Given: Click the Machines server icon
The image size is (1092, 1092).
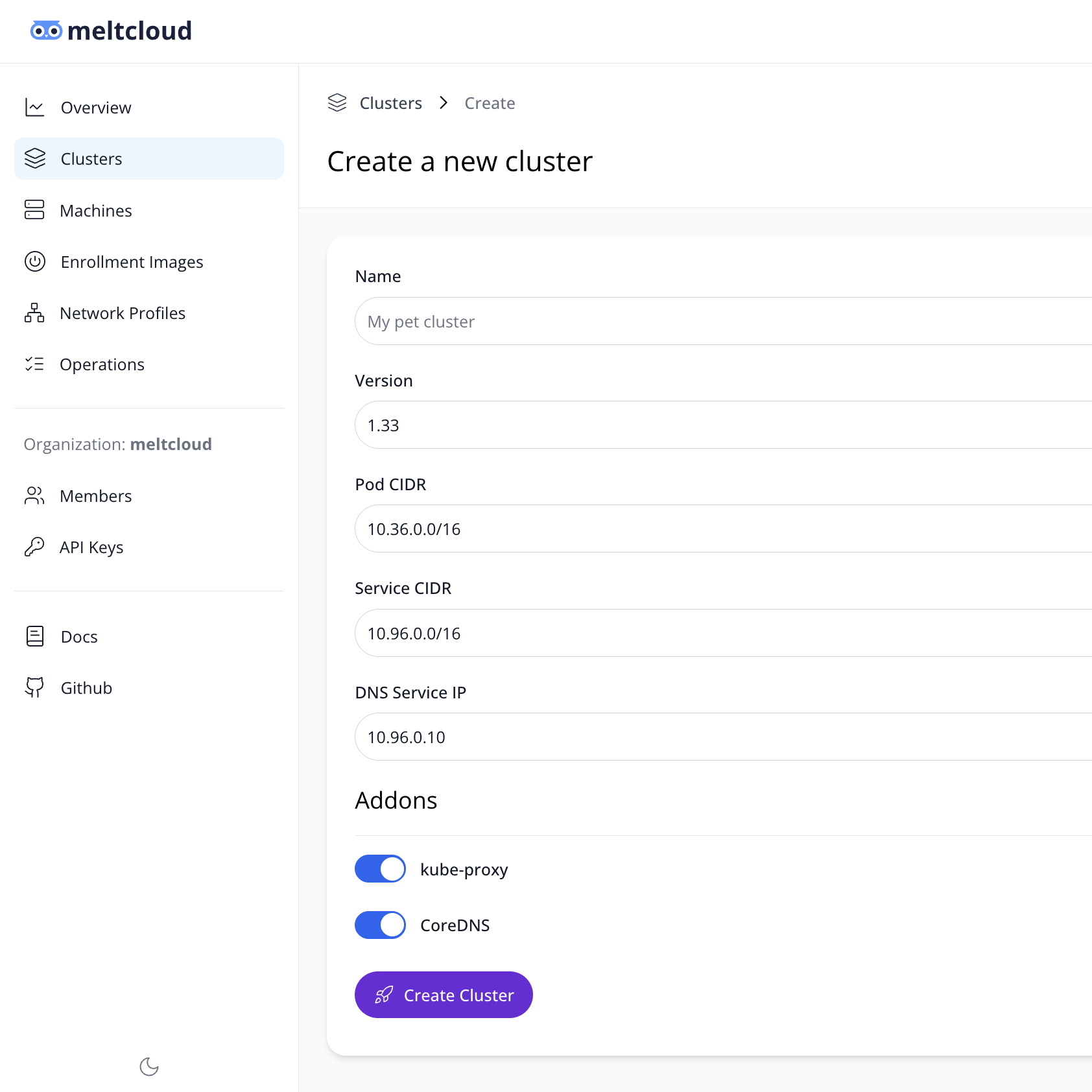Looking at the screenshot, I should (34, 210).
